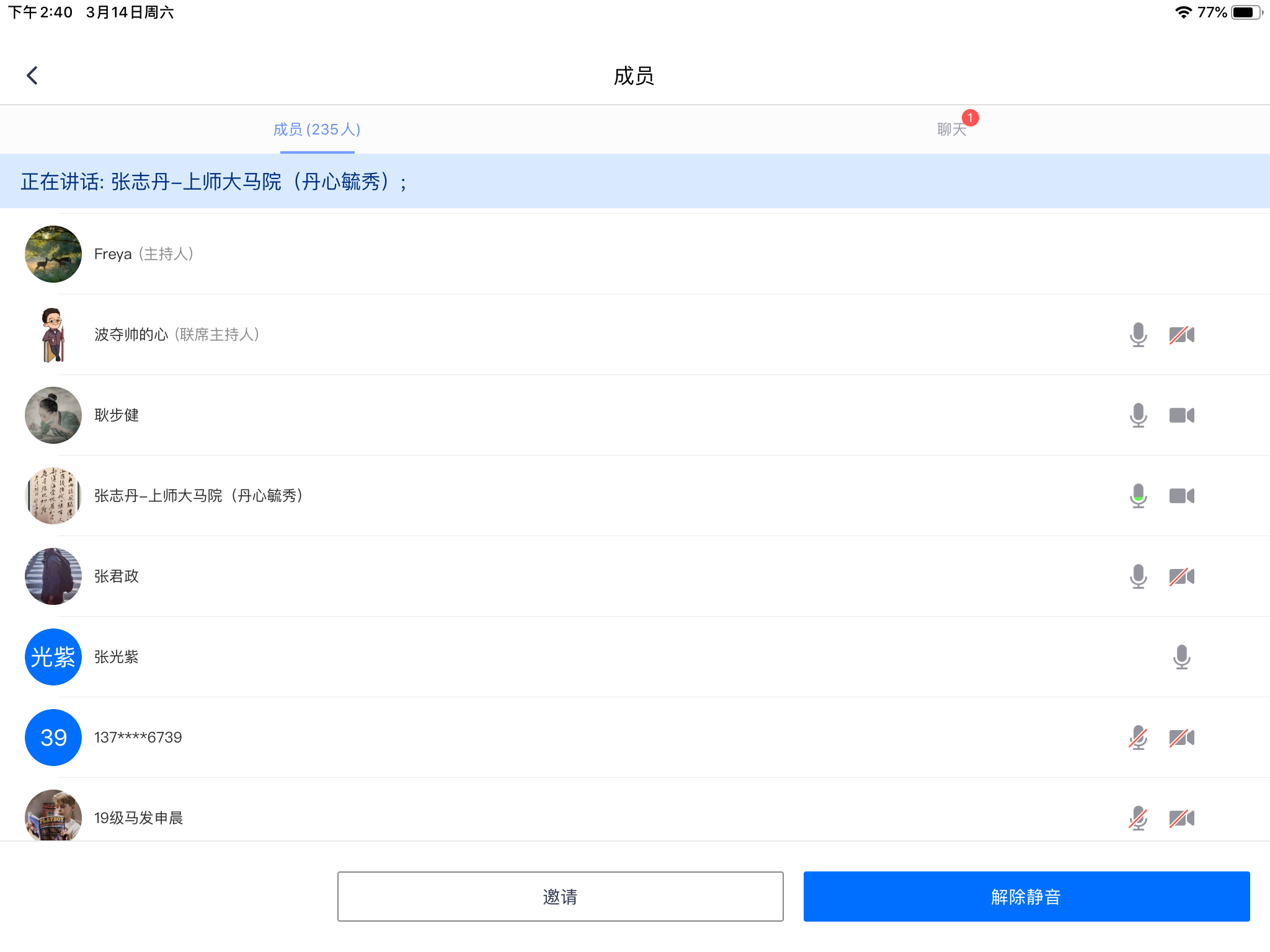Click crossed-out camera icon for 张君政
The image size is (1270, 952).
1181,576
